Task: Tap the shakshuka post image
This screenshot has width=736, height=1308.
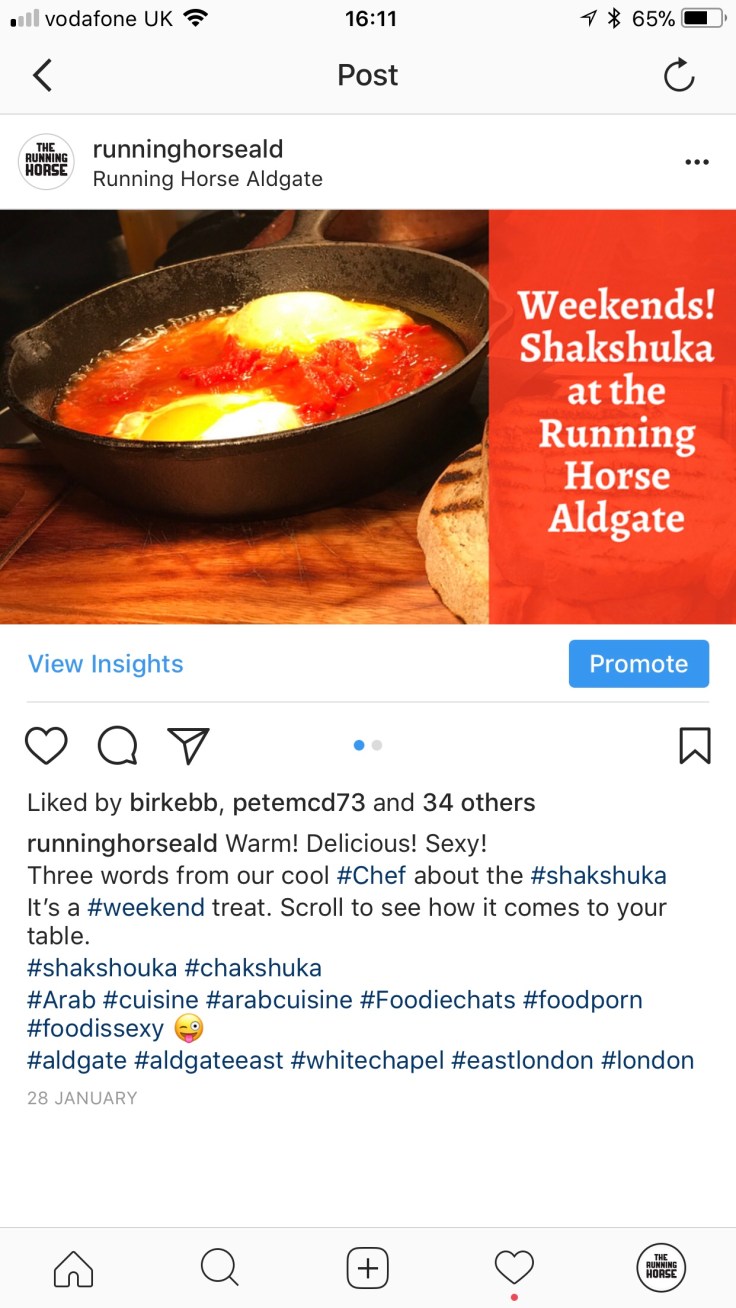Action: pyautogui.click(x=368, y=417)
